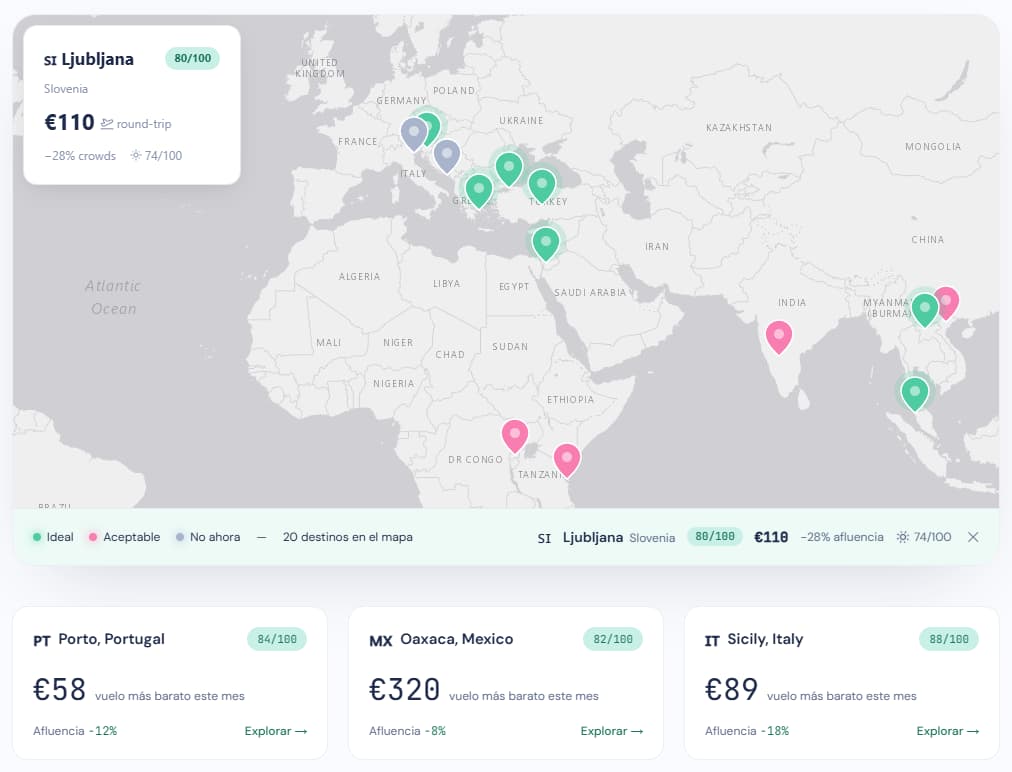The image size is (1012, 772).
Task: Open the green pin in southern Thailand
Action: point(915,394)
